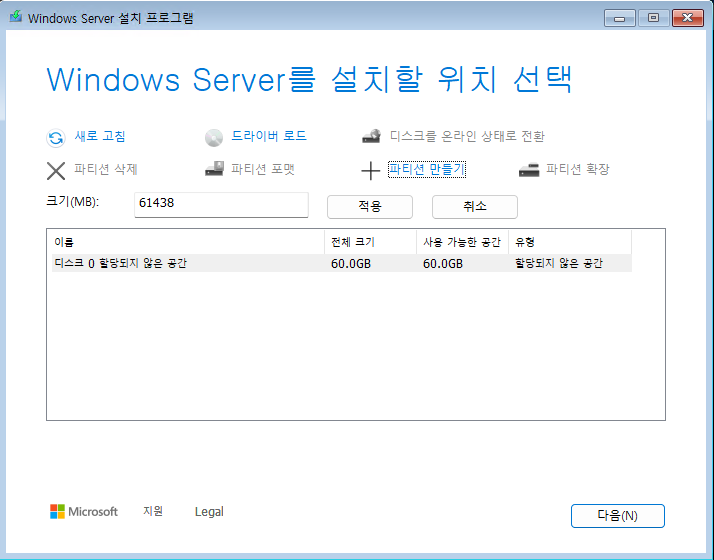Cancel partition creation with 취소
The image size is (714, 560).
[474, 207]
